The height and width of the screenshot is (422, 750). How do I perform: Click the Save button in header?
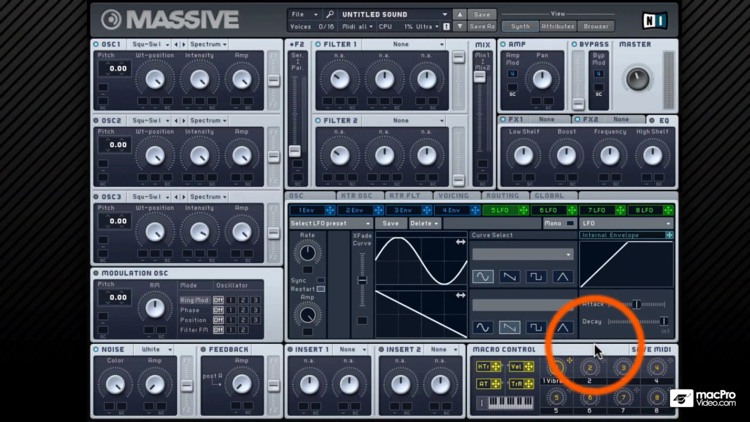pos(482,14)
